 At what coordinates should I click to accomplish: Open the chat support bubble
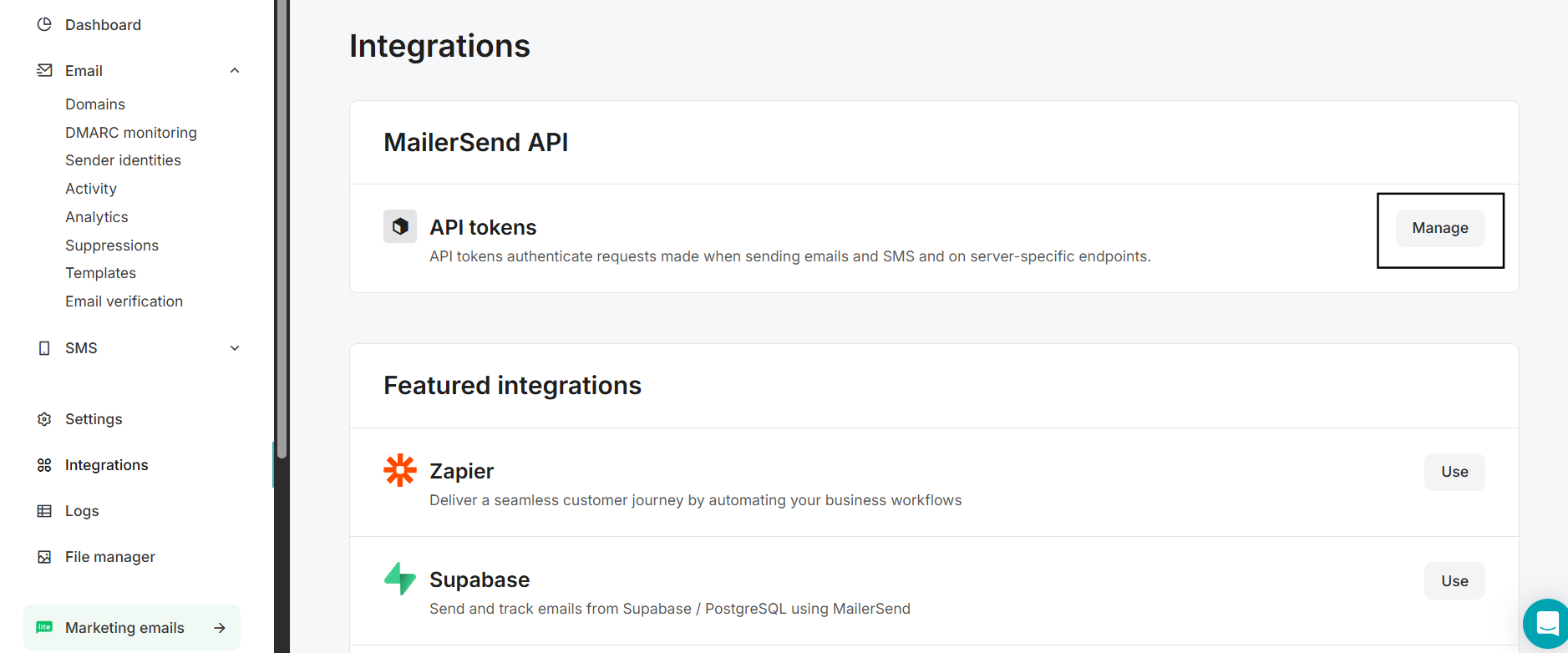[1547, 624]
